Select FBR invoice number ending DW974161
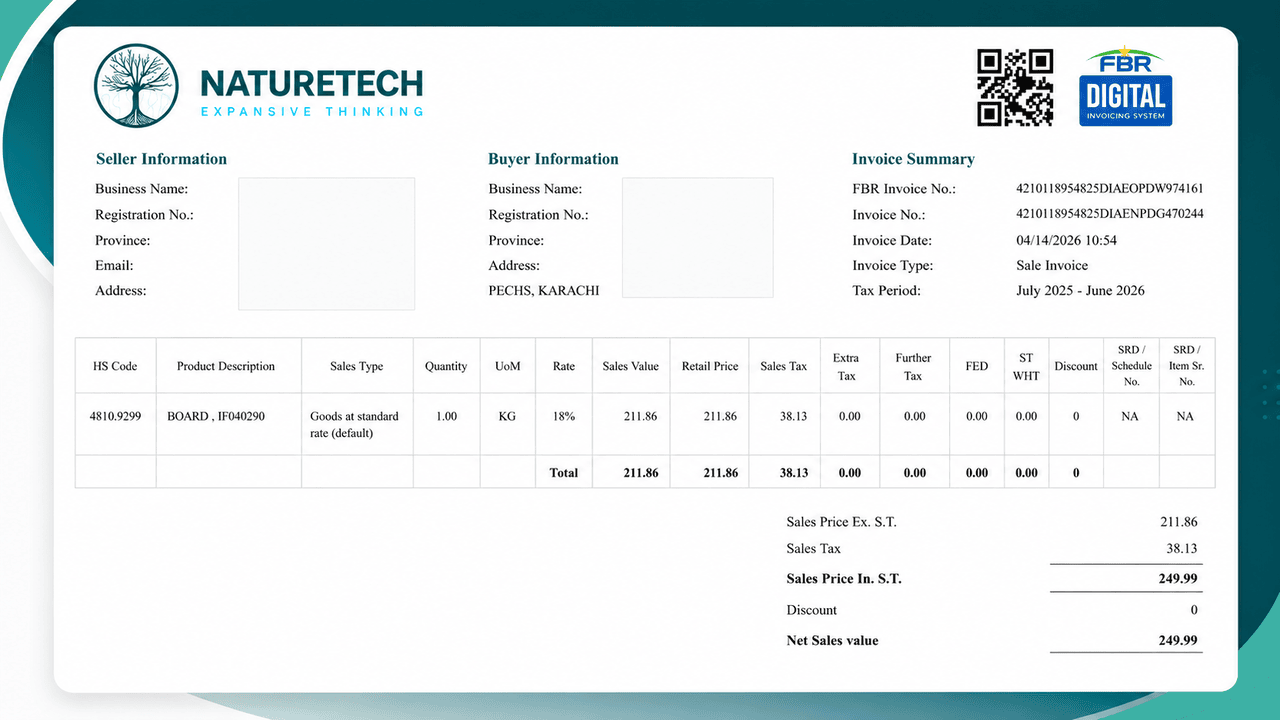Image resolution: width=1280 pixels, height=720 pixels. coord(1110,188)
